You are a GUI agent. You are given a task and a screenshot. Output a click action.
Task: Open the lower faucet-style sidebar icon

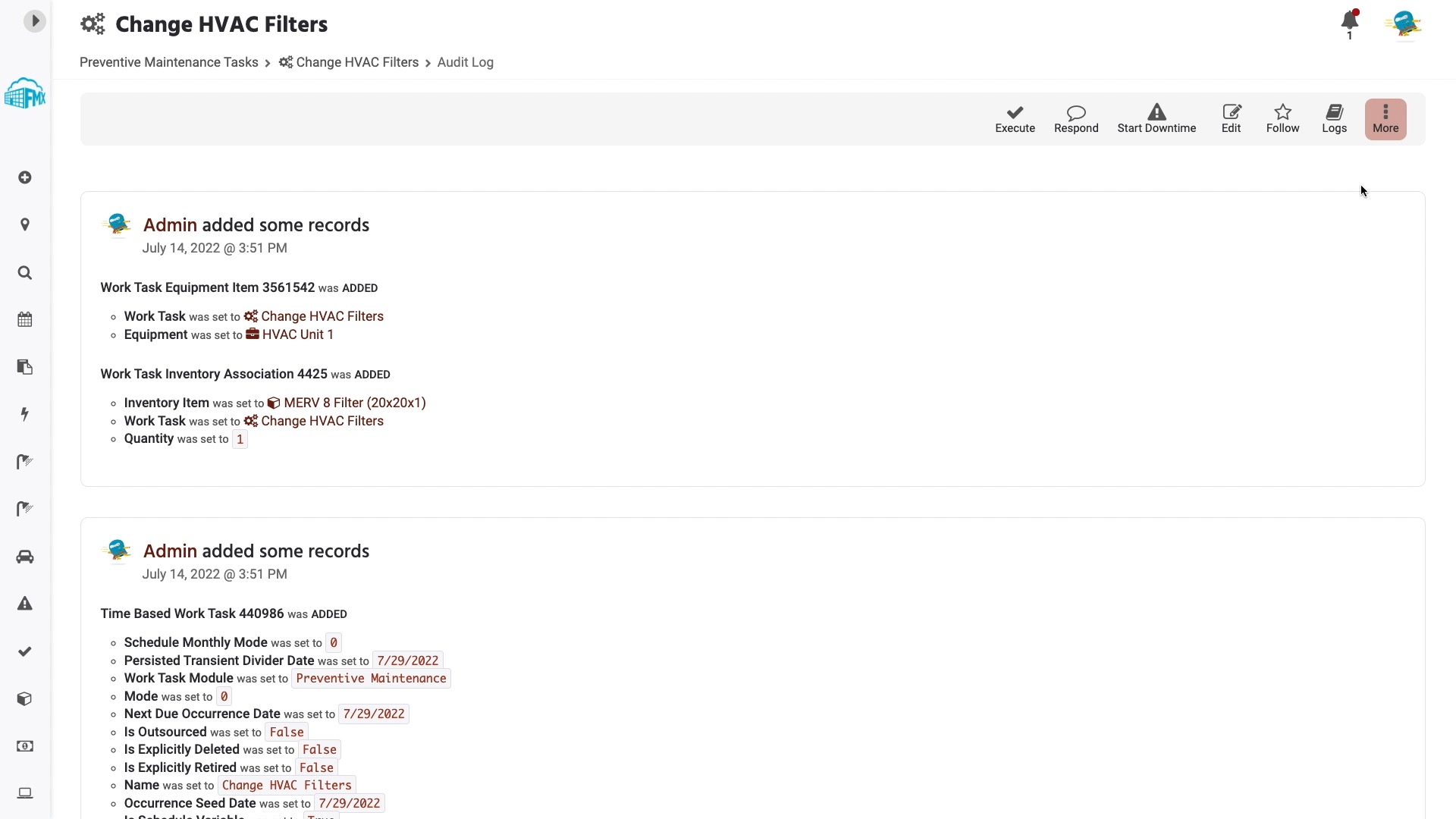coord(25,509)
